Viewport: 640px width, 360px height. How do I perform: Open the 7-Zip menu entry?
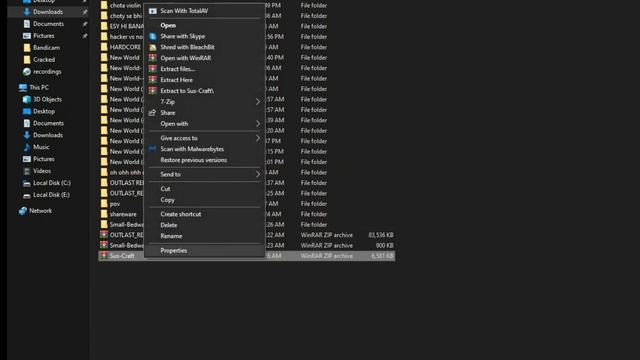[x=204, y=102]
